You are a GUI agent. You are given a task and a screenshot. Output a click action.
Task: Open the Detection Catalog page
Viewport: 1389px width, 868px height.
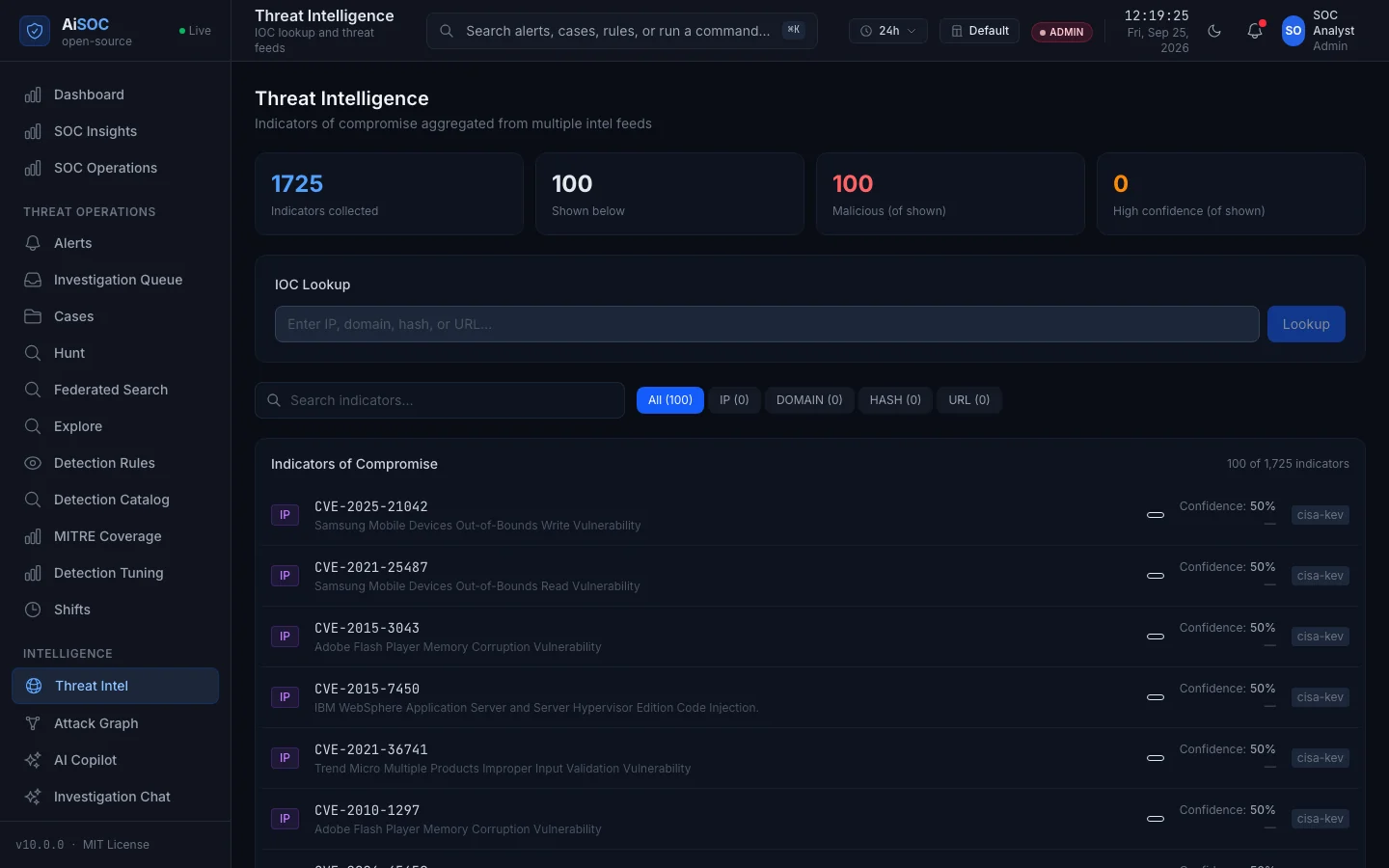point(115,500)
